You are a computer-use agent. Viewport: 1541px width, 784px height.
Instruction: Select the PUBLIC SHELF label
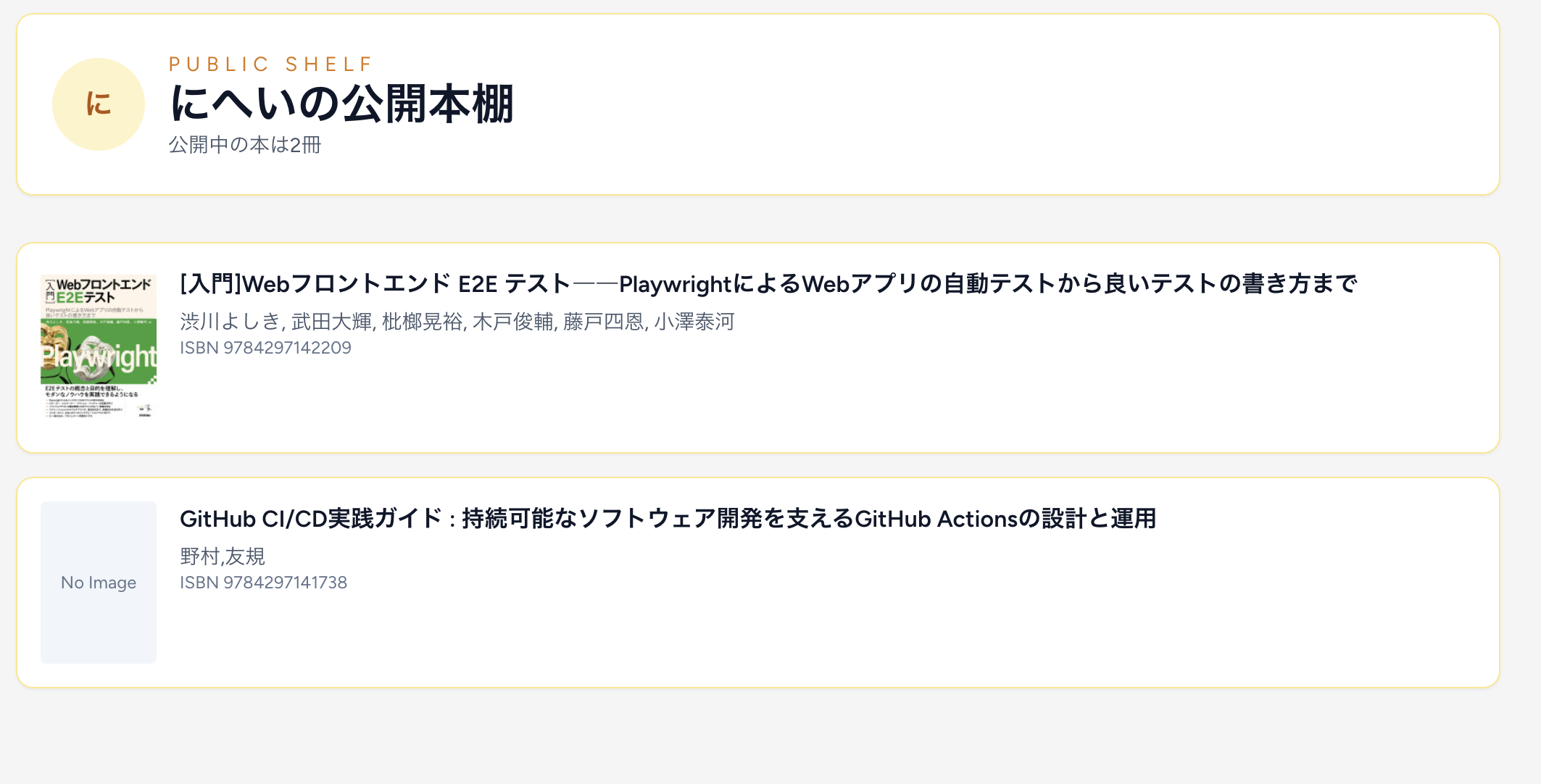pos(270,64)
